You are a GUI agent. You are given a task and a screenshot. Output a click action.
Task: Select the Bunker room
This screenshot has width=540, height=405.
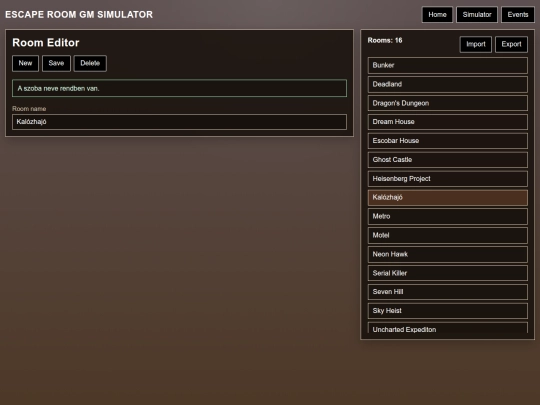[x=448, y=65]
